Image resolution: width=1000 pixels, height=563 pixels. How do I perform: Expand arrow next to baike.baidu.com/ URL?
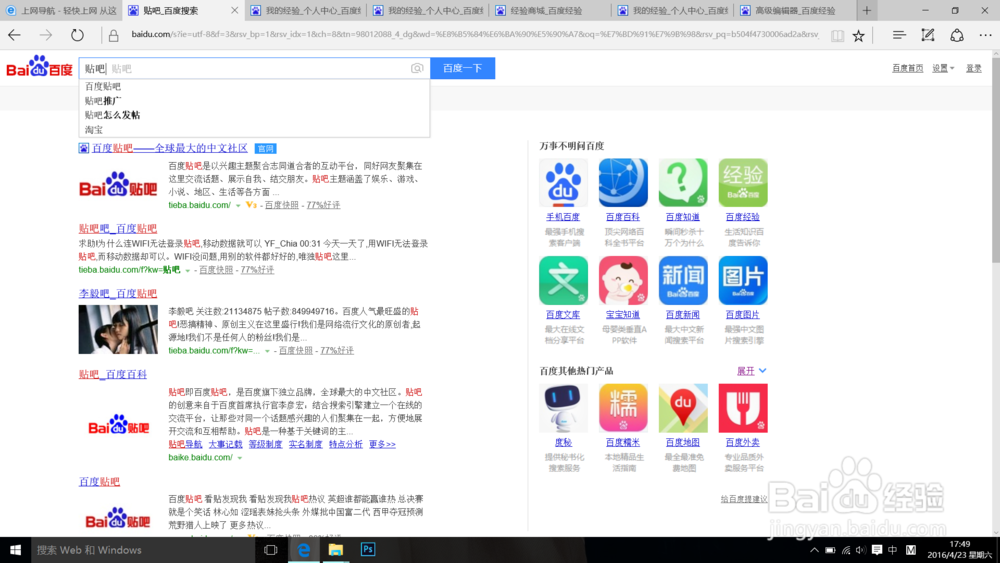point(240,458)
